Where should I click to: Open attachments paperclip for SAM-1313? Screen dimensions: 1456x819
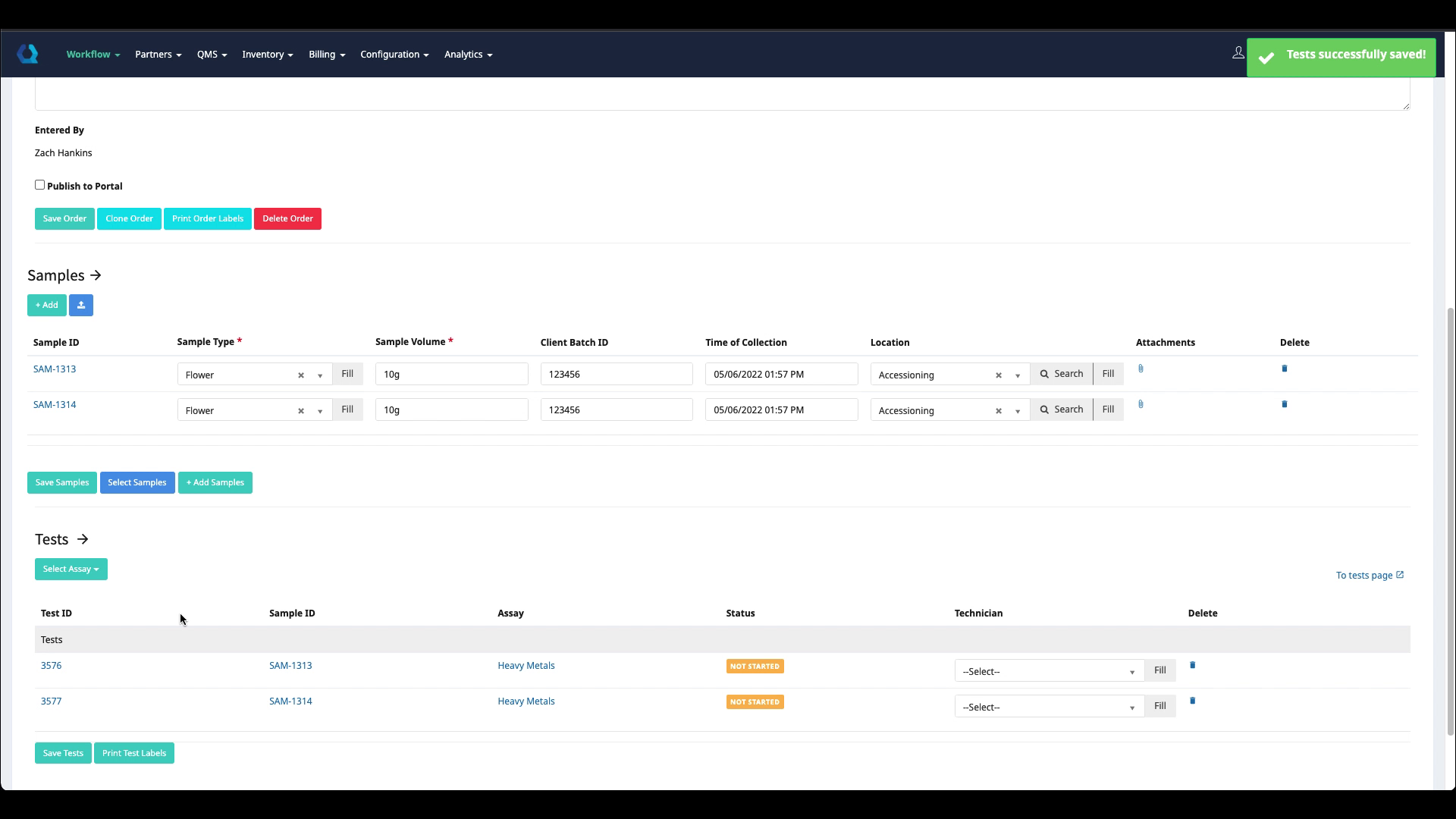click(x=1141, y=369)
